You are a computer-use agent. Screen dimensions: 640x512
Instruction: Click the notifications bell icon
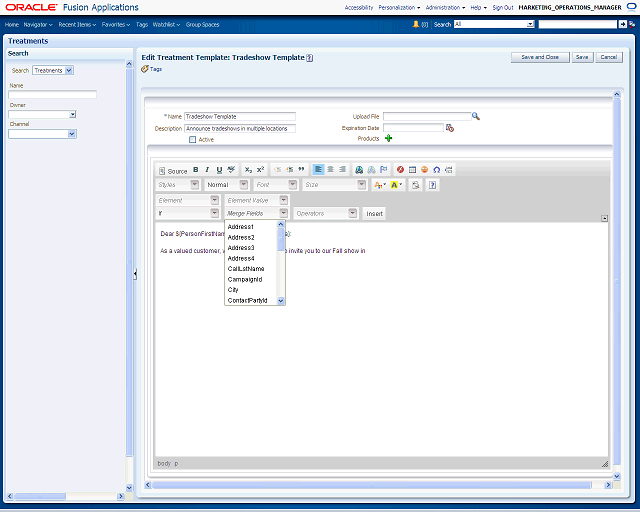pos(416,24)
